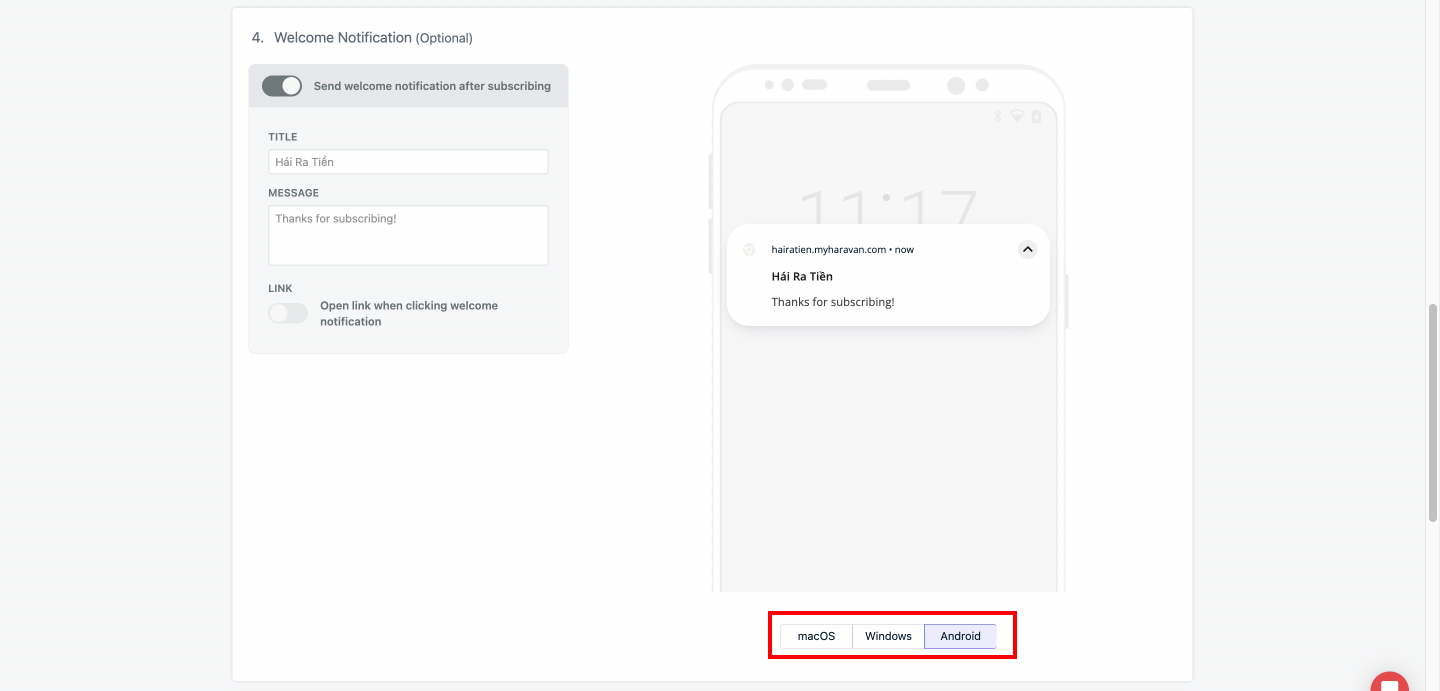Click the Chrome icon in the notification preview

[x=749, y=249]
